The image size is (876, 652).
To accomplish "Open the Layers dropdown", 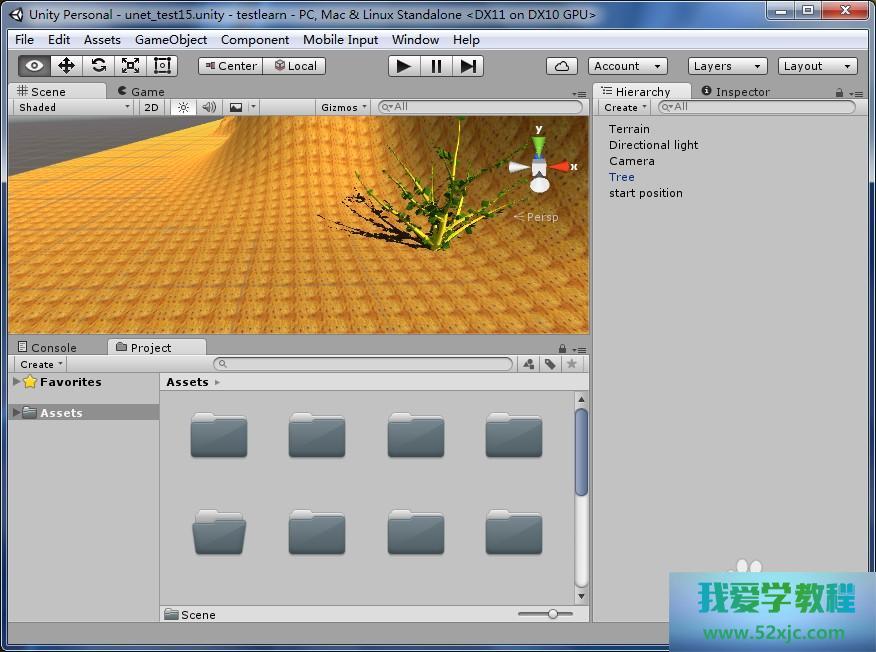I will [727, 66].
